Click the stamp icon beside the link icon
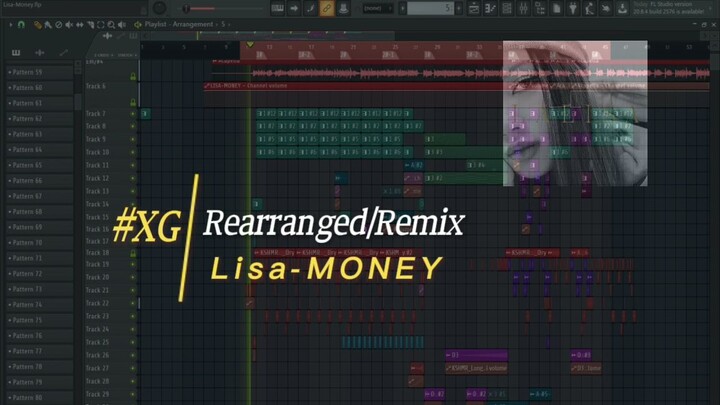This screenshot has height=405, width=720. click(x=343, y=8)
